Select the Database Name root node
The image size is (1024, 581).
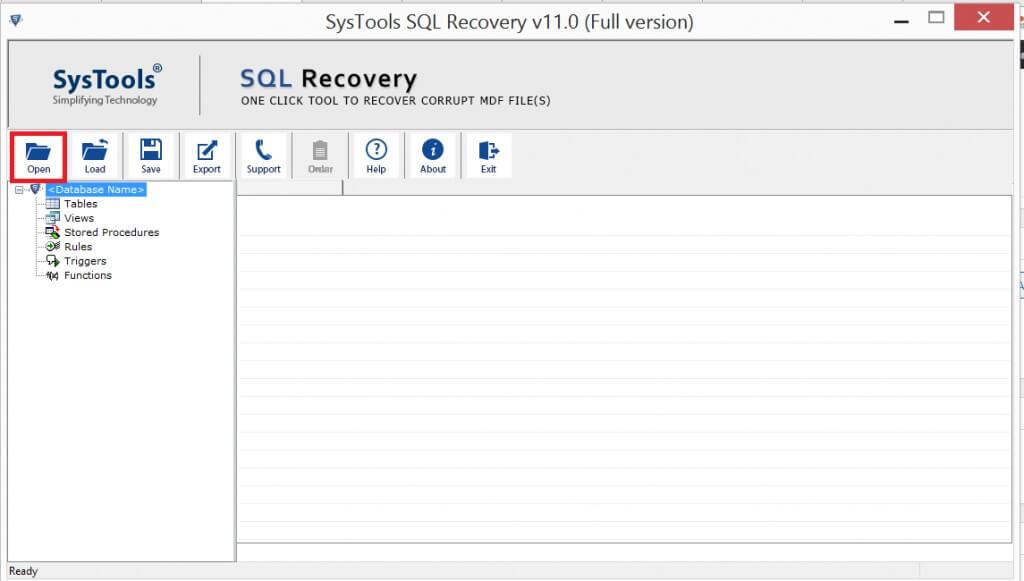[98, 189]
